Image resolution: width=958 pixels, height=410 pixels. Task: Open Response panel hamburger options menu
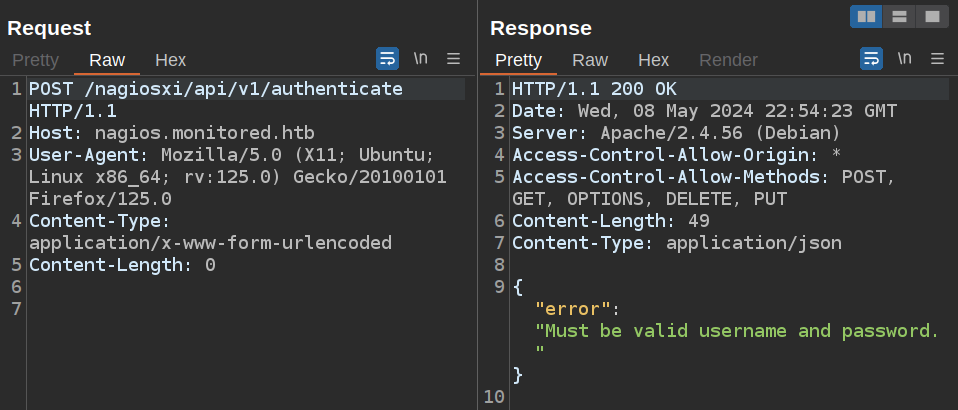[x=937, y=58]
